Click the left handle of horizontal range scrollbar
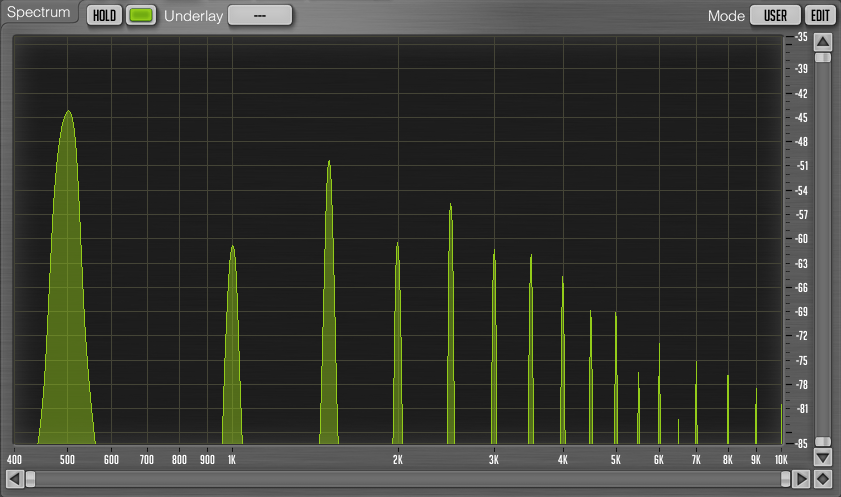This screenshot has width=841, height=497. click(x=30, y=479)
